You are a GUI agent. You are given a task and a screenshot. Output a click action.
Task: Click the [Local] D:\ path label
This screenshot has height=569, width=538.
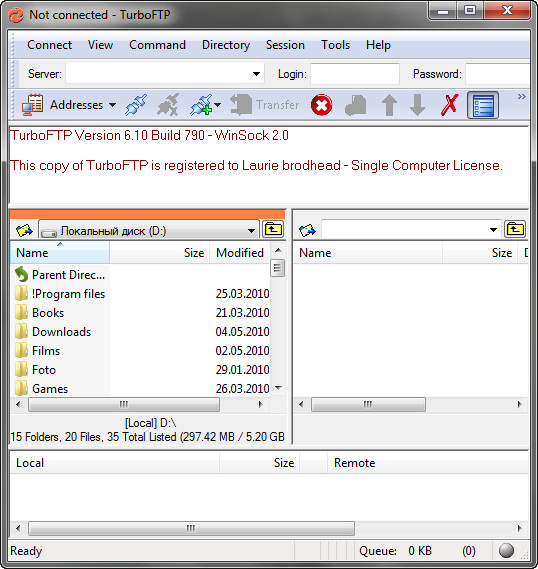150,423
